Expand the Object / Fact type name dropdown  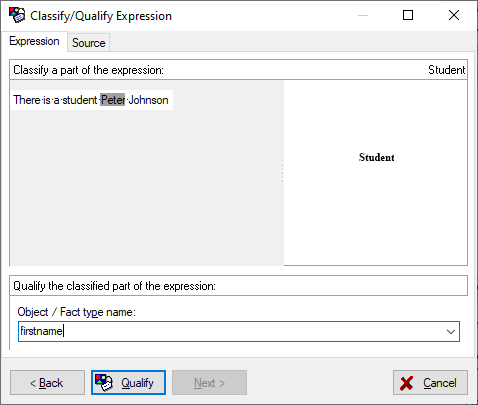451,332
